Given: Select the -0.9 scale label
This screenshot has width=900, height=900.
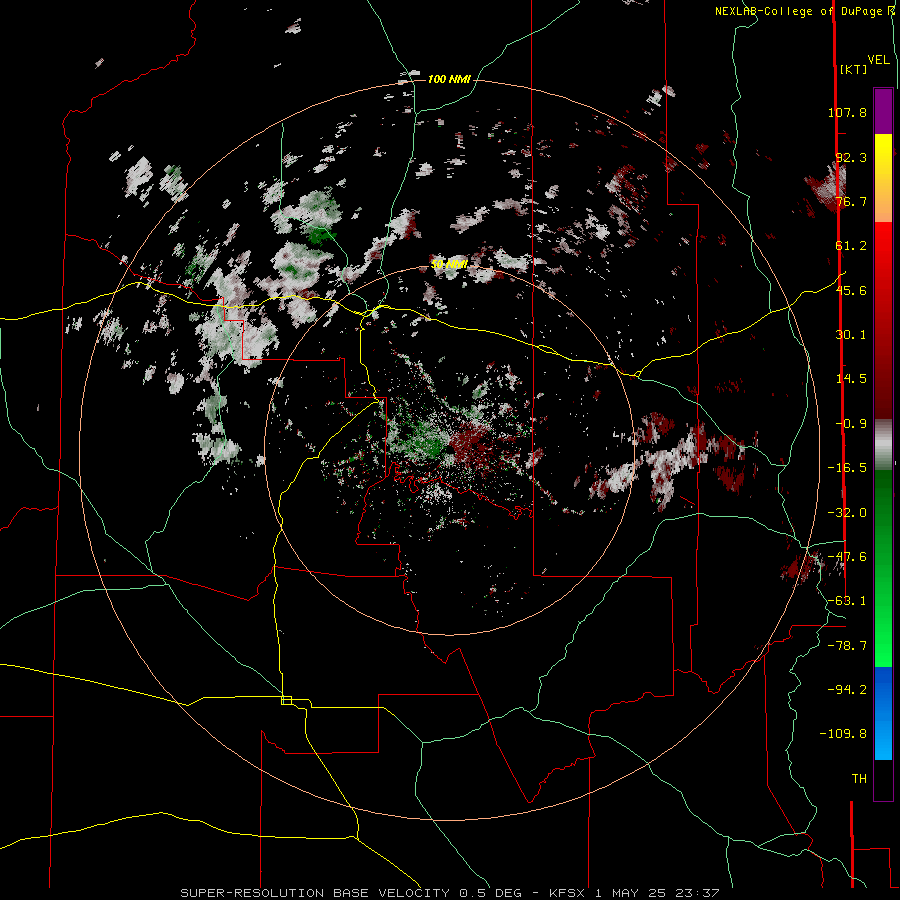Looking at the screenshot, I should [851, 424].
